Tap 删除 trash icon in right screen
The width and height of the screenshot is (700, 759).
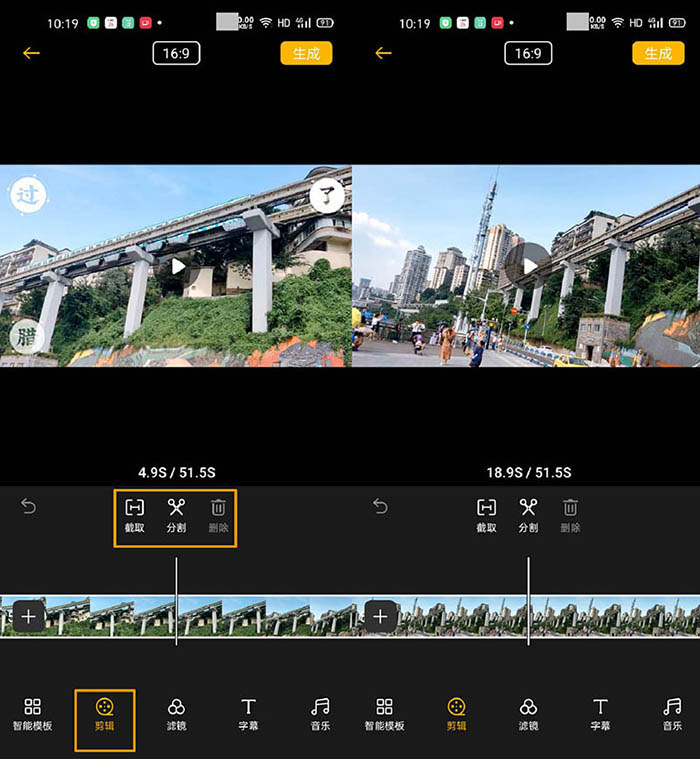(570, 516)
